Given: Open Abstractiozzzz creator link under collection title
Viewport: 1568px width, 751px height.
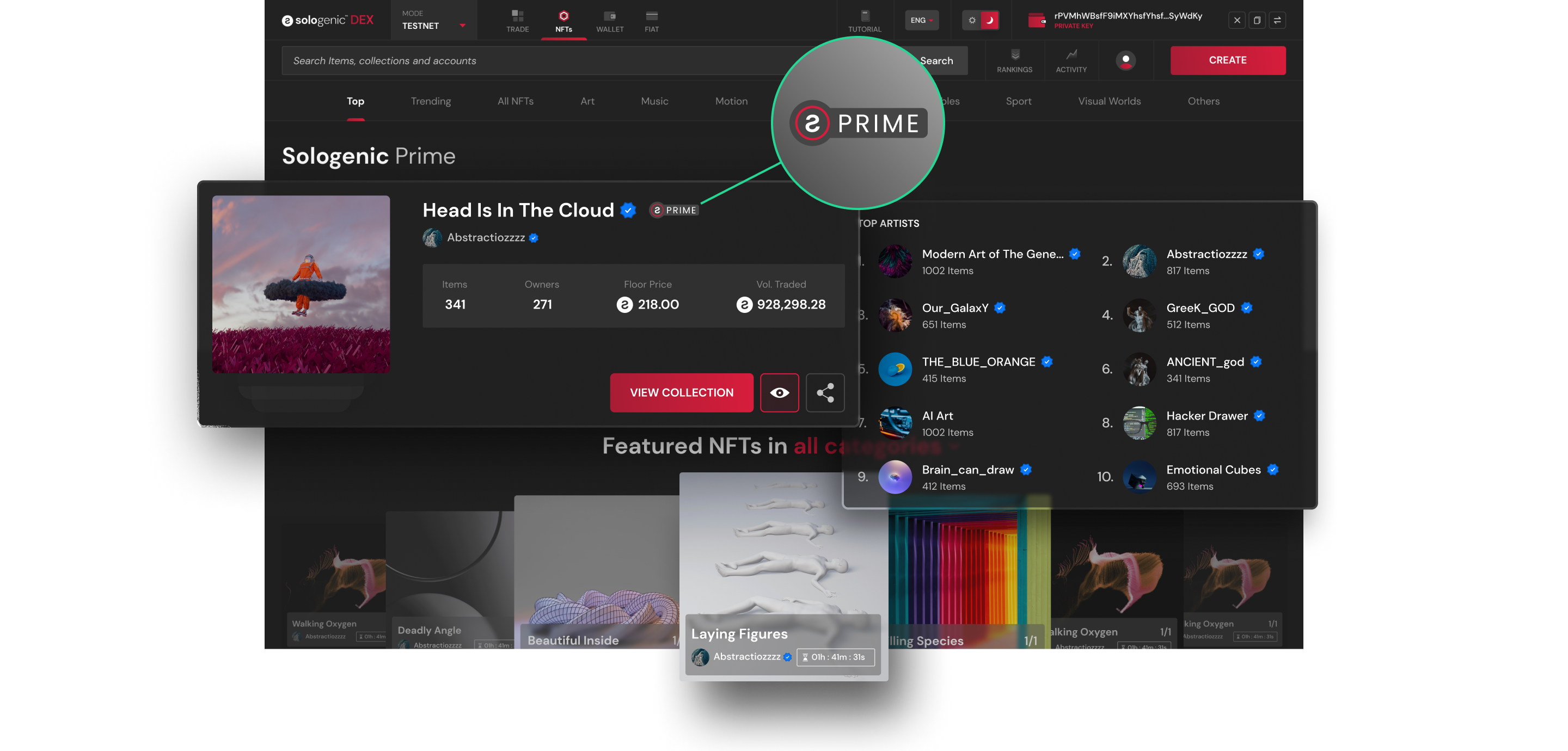Looking at the screenshot, I should [x=486, y=237].
